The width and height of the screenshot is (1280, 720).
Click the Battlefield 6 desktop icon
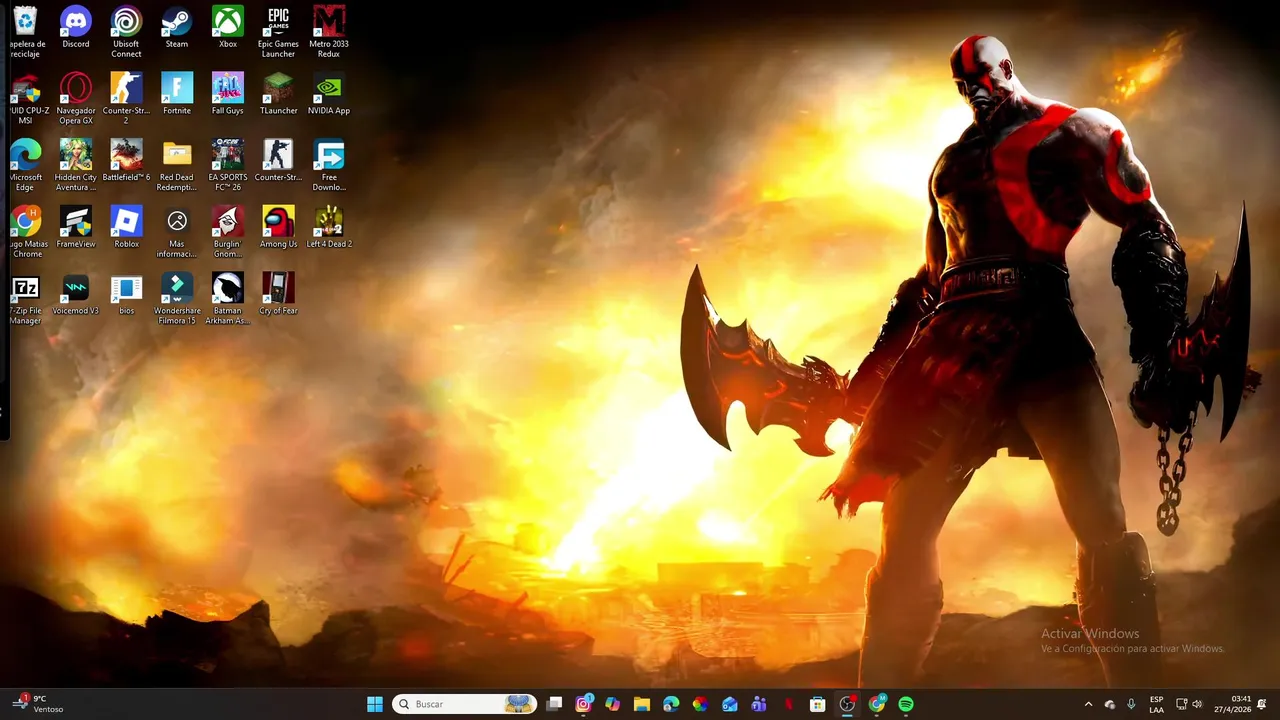coord(126,162)
